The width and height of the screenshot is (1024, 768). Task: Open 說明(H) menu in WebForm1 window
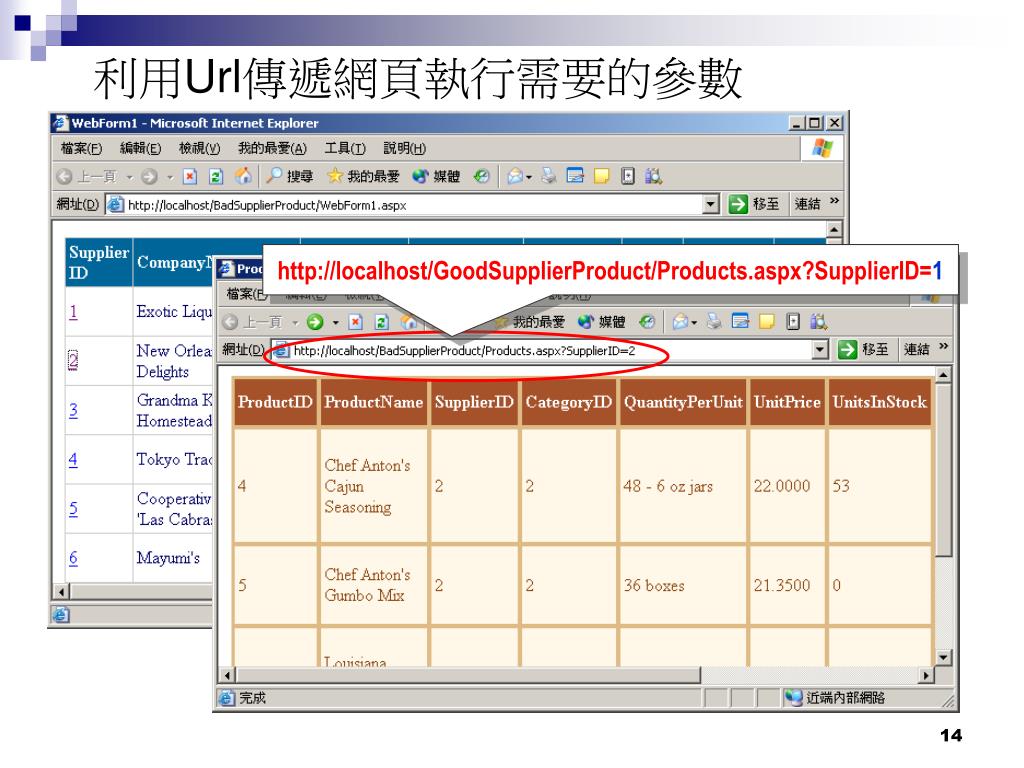(x=405, y=148)
